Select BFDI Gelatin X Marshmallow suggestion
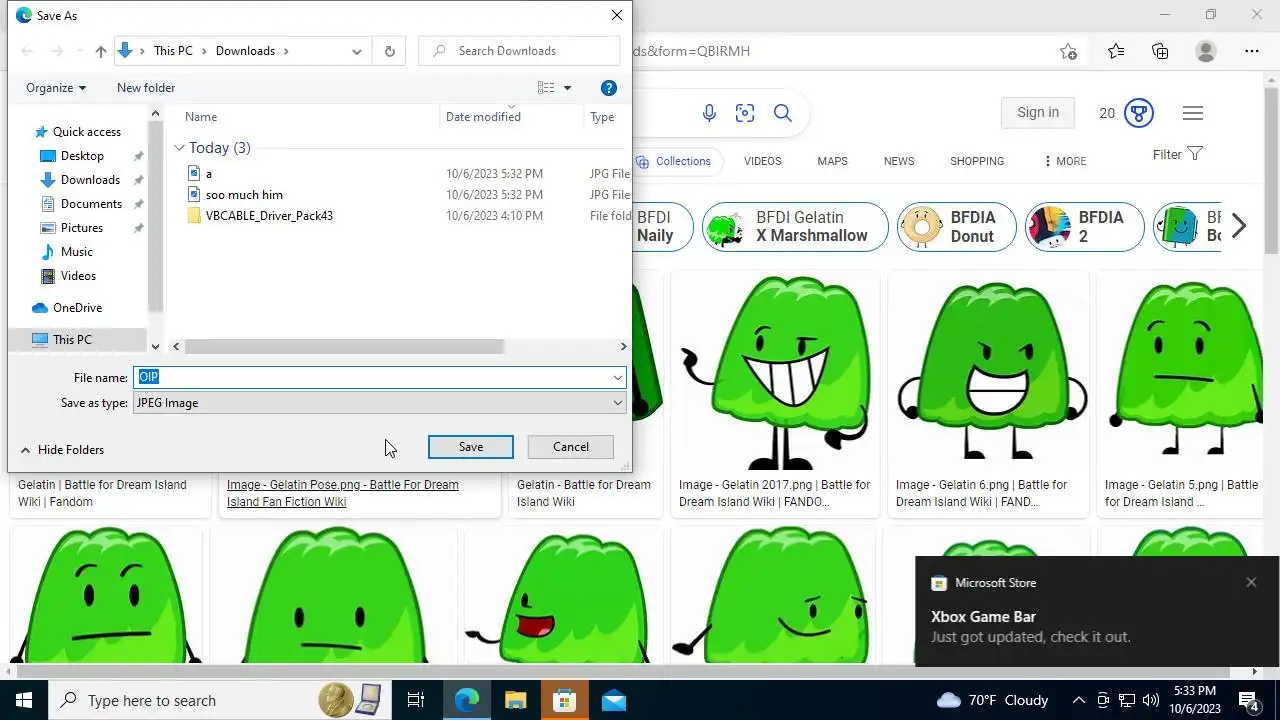This screenshot has width=1280, height=720. coord(795,227)
